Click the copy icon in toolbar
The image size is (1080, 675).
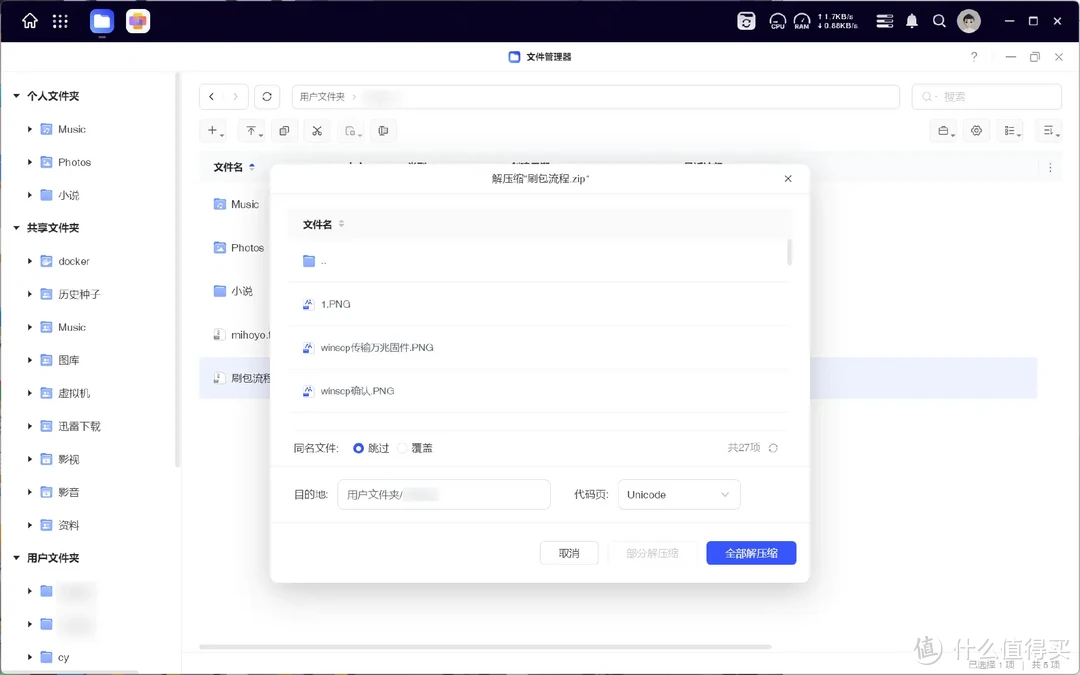click(x=284, y=131)
